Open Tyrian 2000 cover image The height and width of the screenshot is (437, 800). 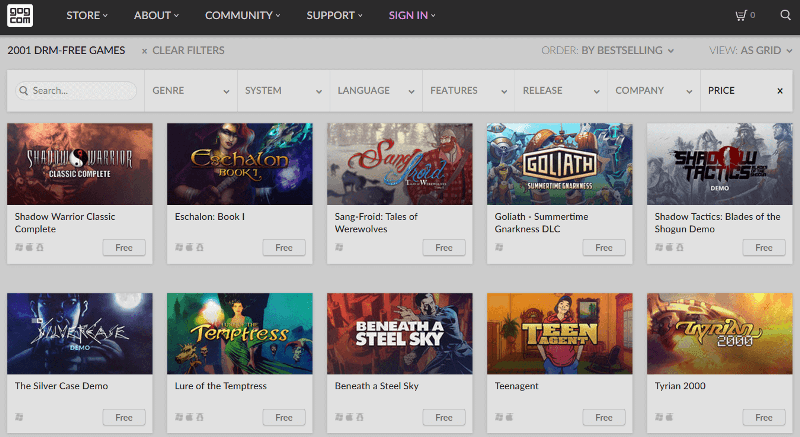tap(719, 333)
